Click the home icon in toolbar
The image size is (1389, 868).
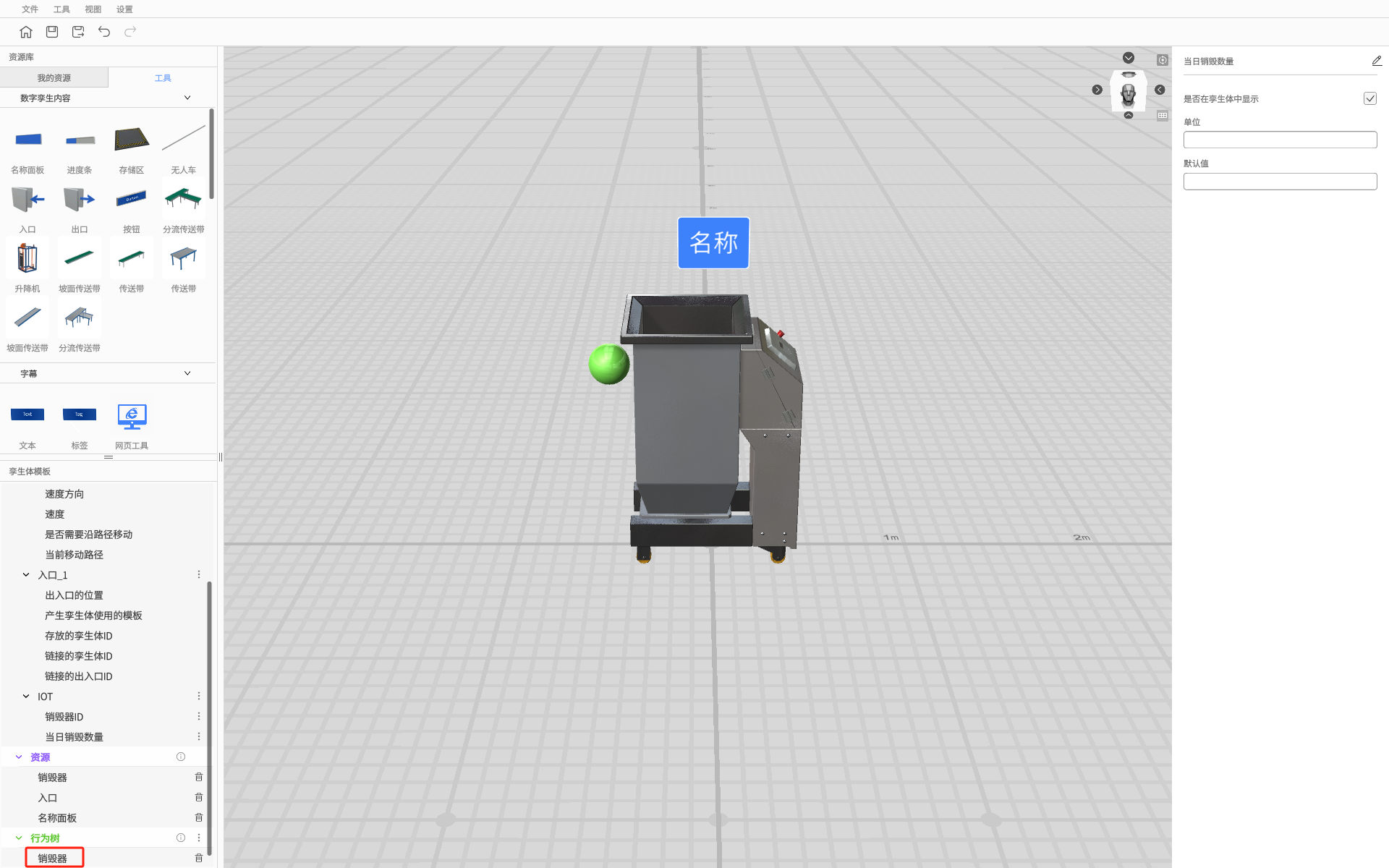click(x=26, y=32)
